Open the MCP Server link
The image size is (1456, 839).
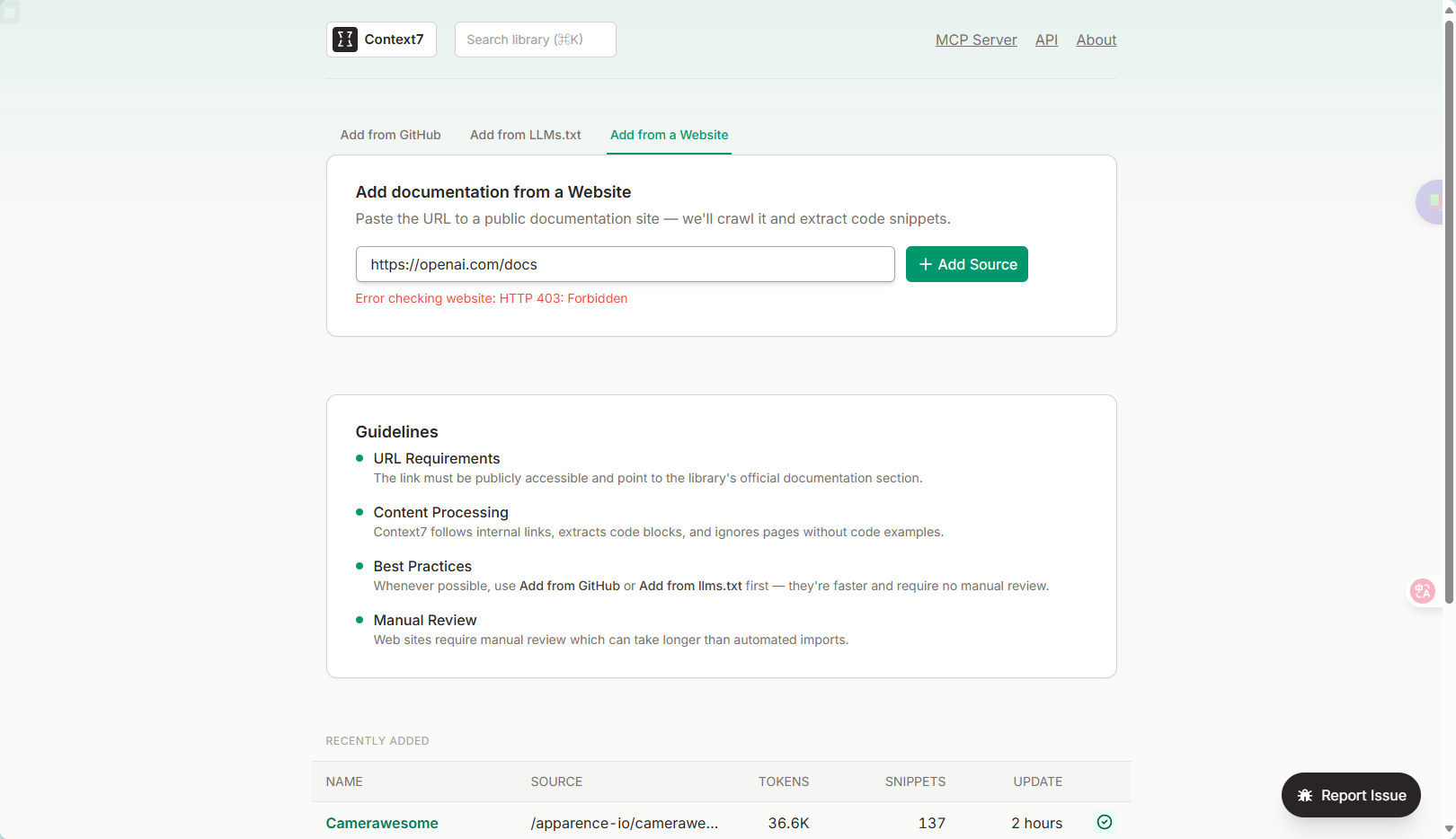(976, 40)
